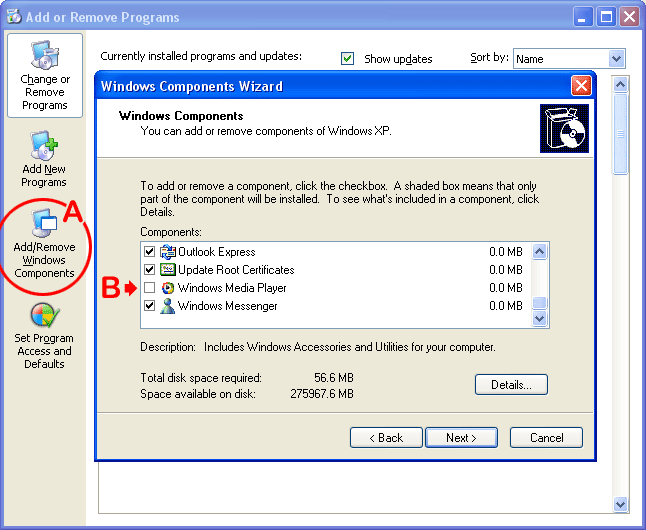
Task: Close the Windows Components Wizard dialog
Action: [581, 86]
